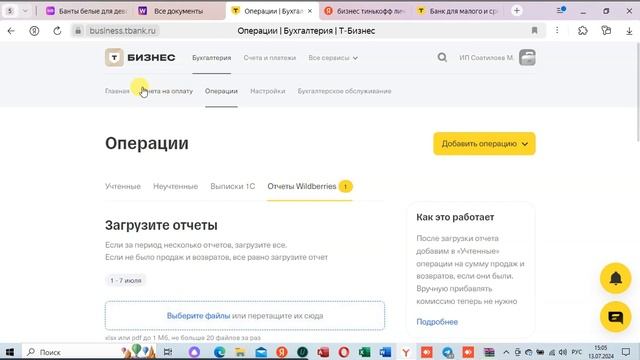Open the taskbar clock and date
The image size is (640, 360).
(x=601, y=352)
